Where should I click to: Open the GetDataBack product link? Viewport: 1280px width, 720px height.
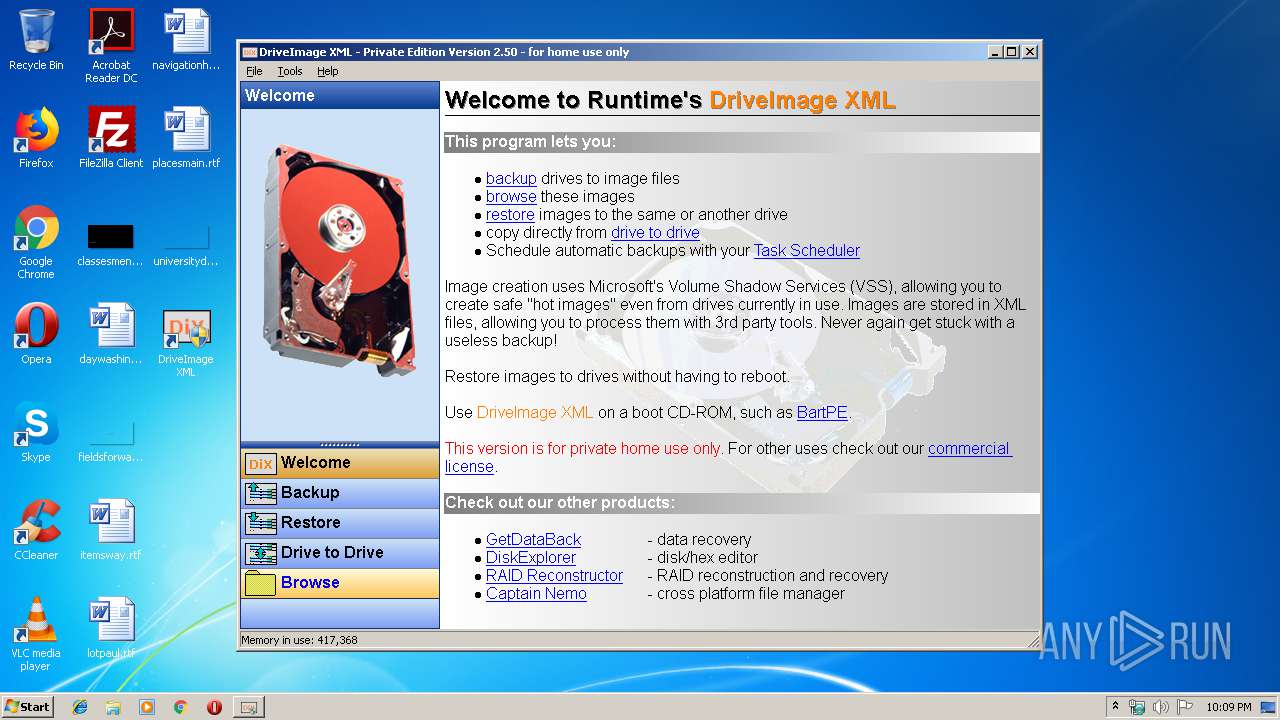tap(533, 540)
